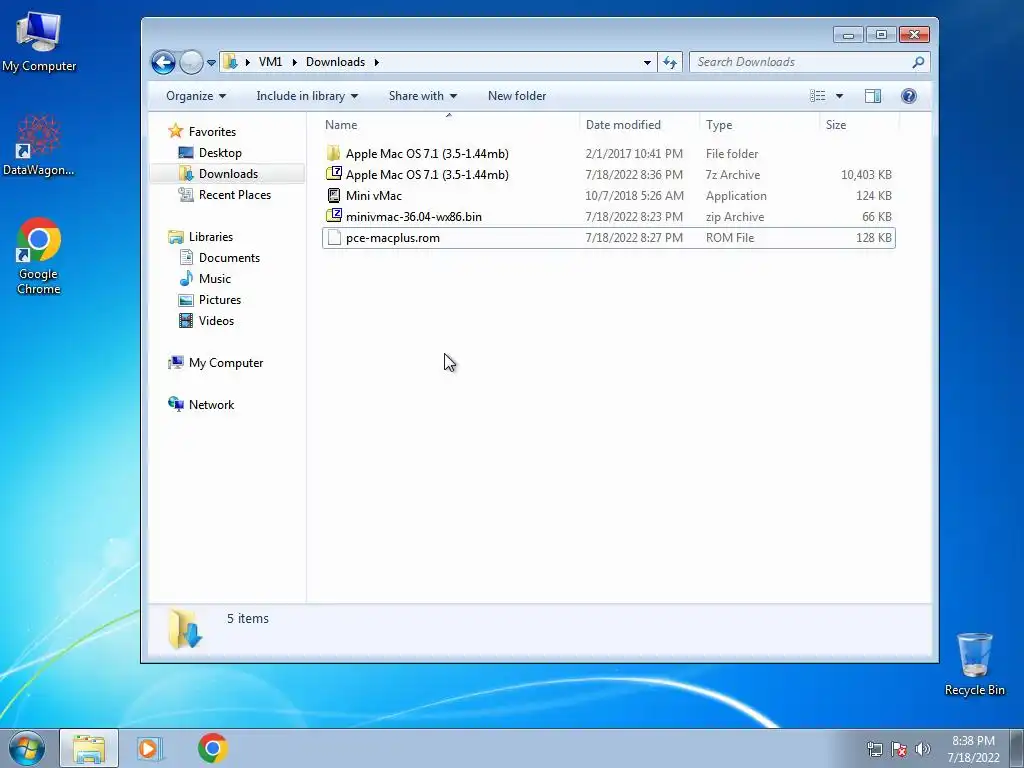Click the folder icon in address bar
This screenshot has height=768, width=1024.
click(230, 62)
